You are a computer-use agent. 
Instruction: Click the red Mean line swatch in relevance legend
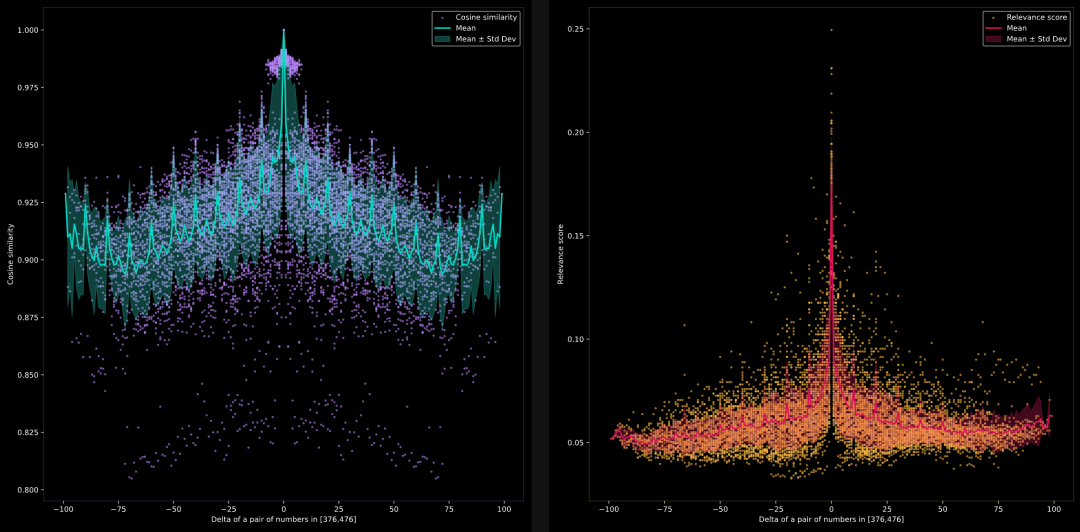[996, 28]
